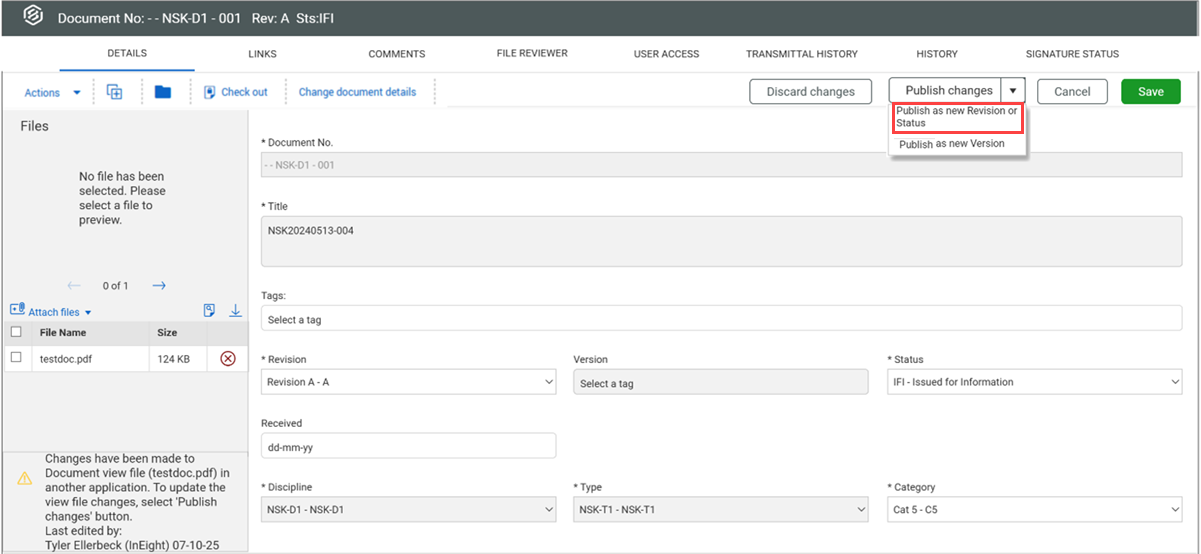This screenshot has width=1201, height=554.
Task: Open the Type dropdown NSK-T1
Action: (x=721, y=510)
